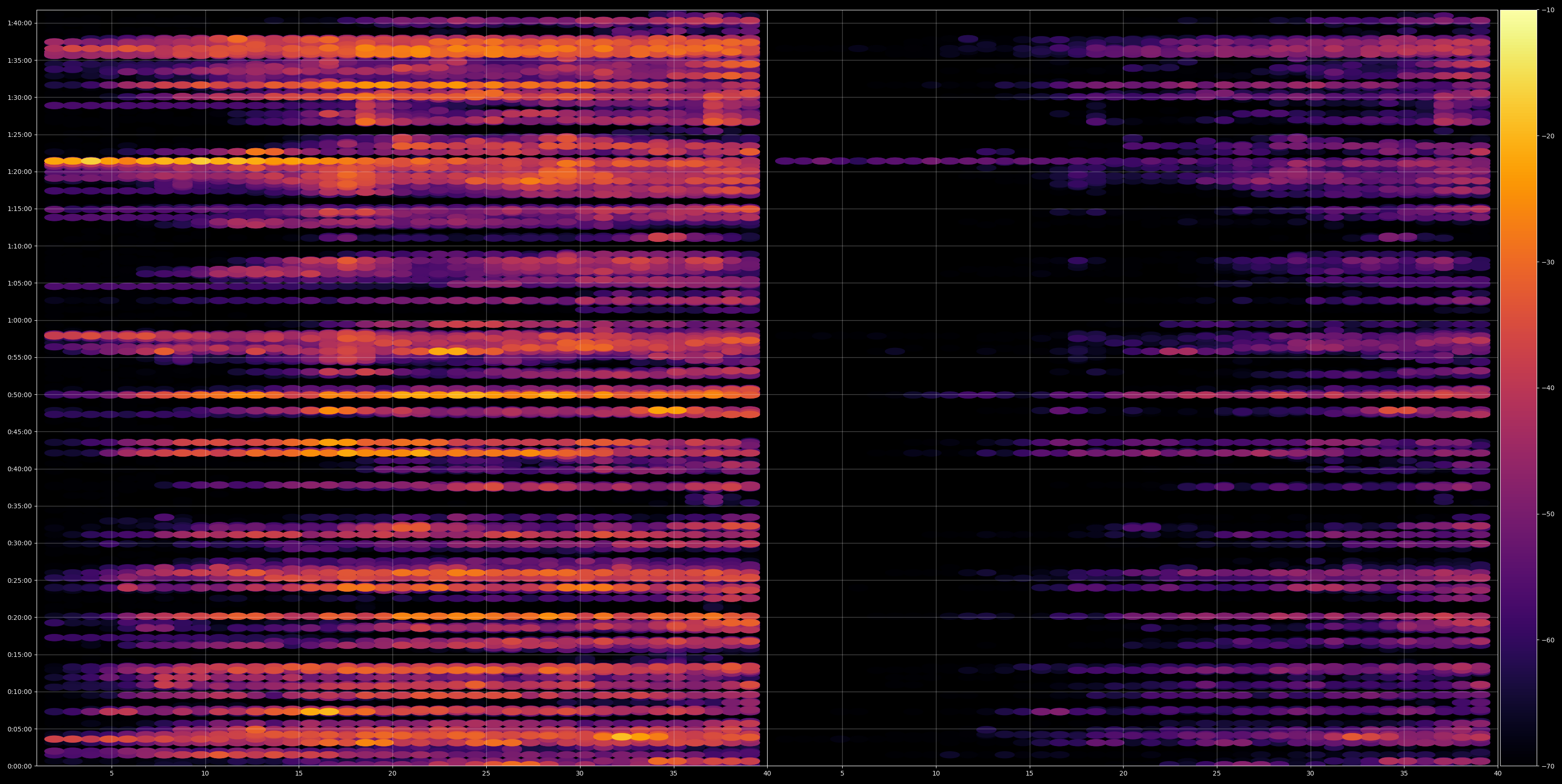Click the −10 colorbar tick label

tap(1549, 10)
